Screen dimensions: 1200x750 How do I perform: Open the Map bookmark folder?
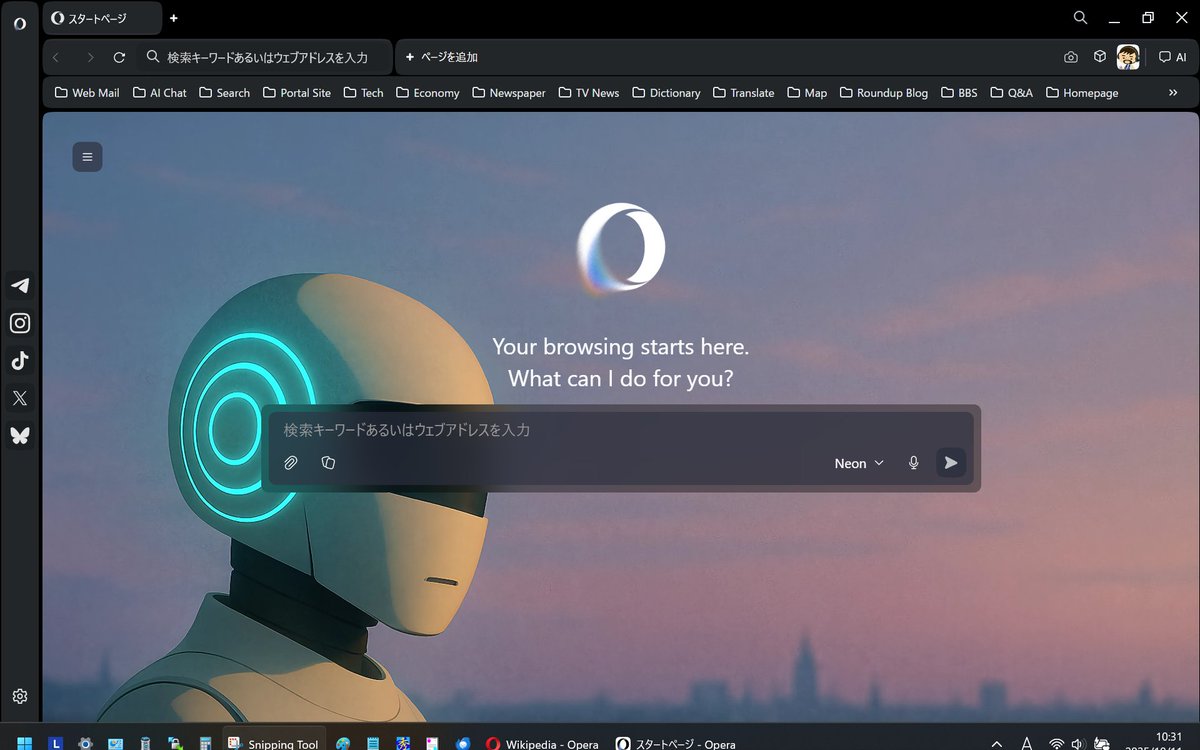coord(808,93)
